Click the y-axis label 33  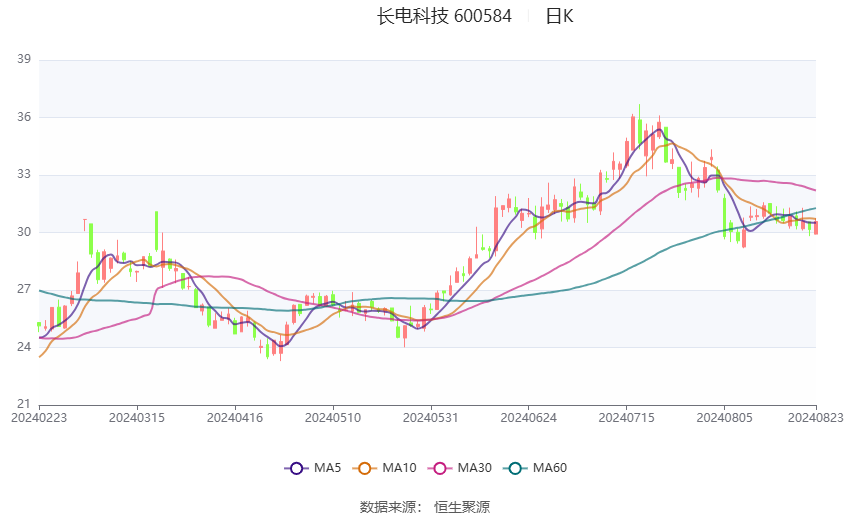[x=24, y=175]
